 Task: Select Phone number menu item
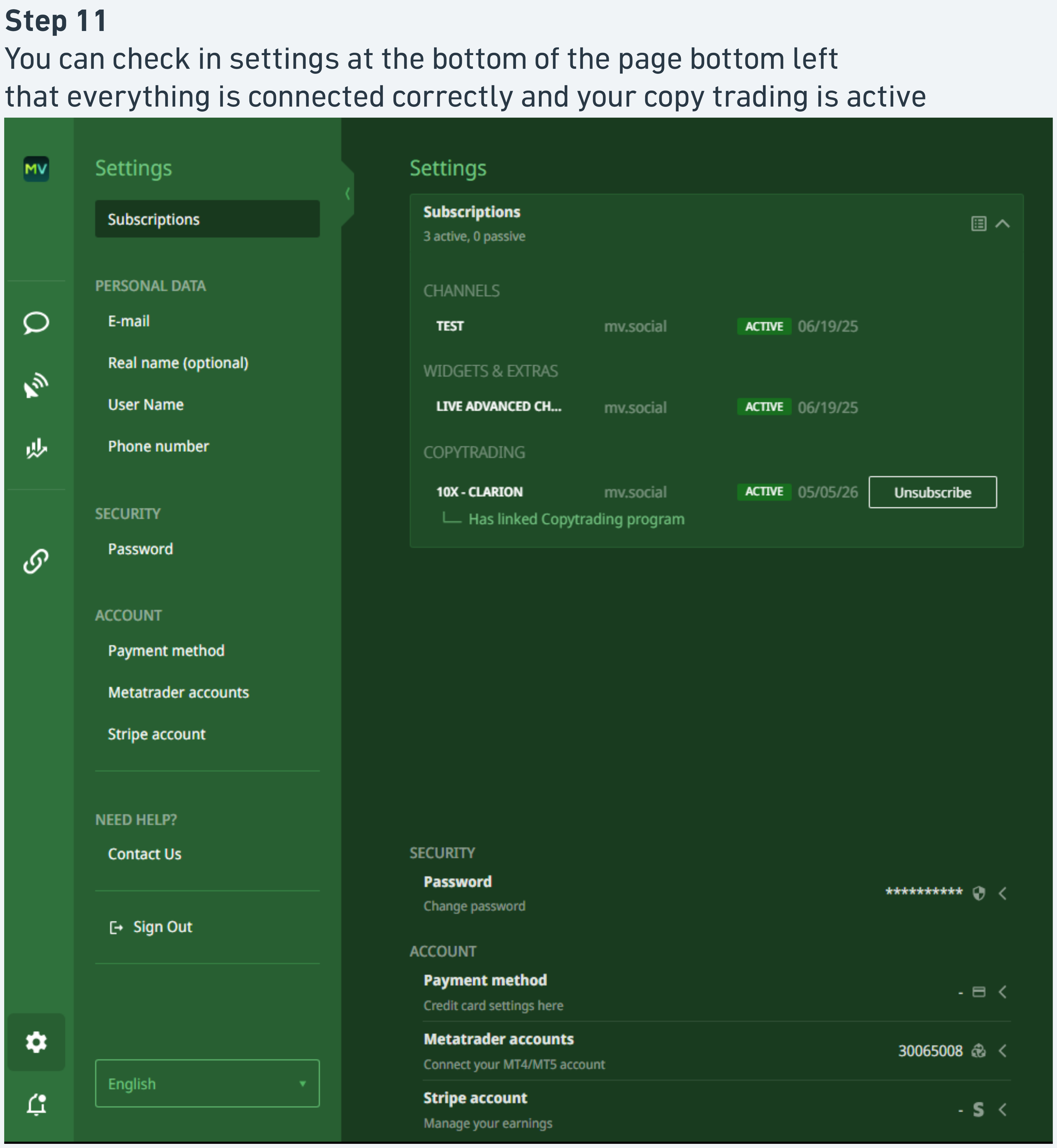tap(158, 446)
